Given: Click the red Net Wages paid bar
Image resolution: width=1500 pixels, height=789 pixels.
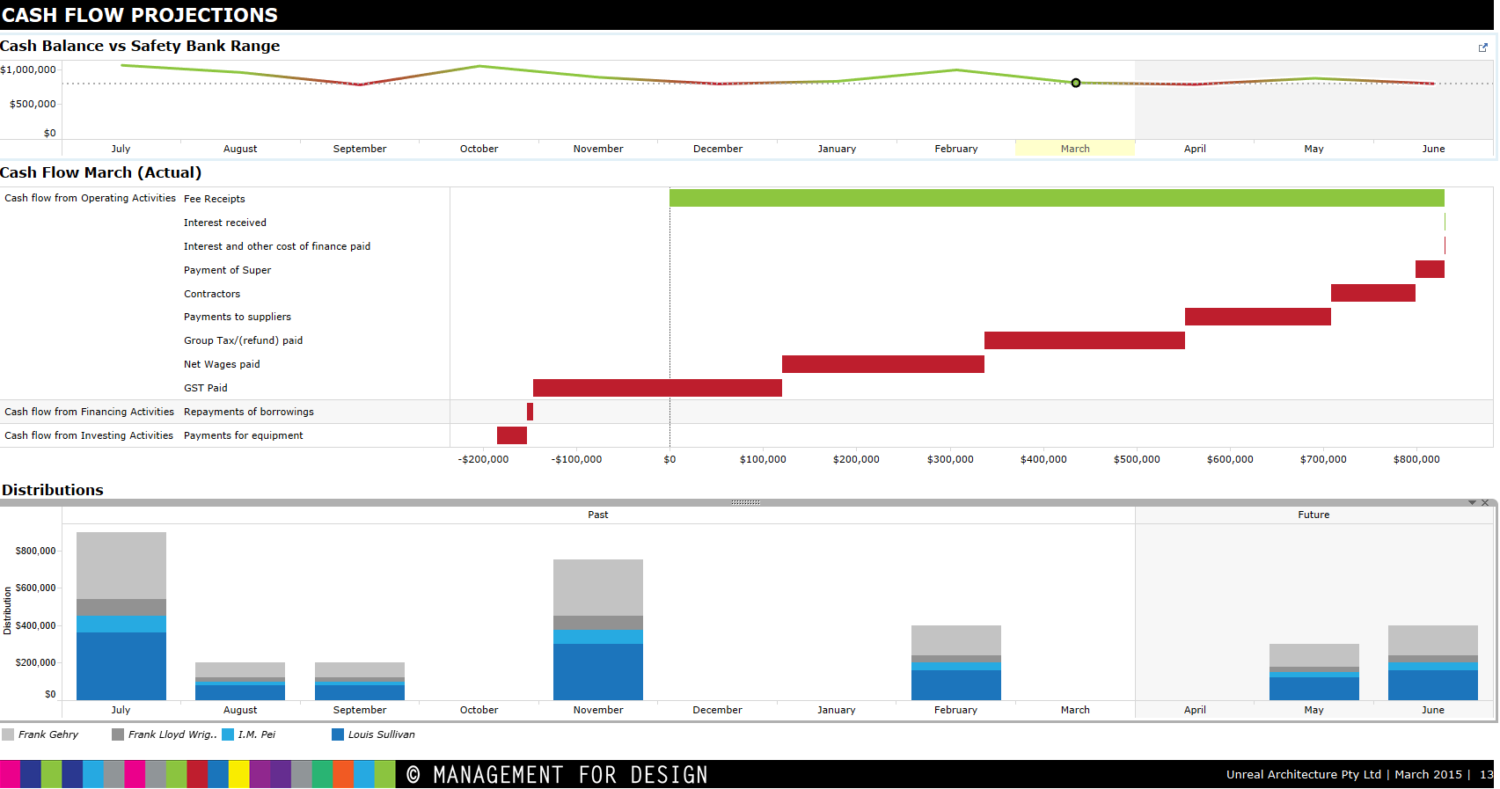Looking at the screenshot, I should coord(883,364).
